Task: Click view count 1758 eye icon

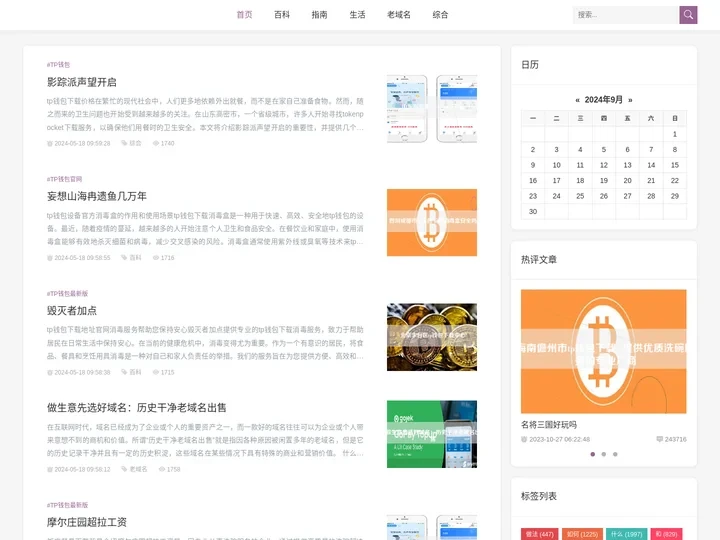Action: [162, 469]
